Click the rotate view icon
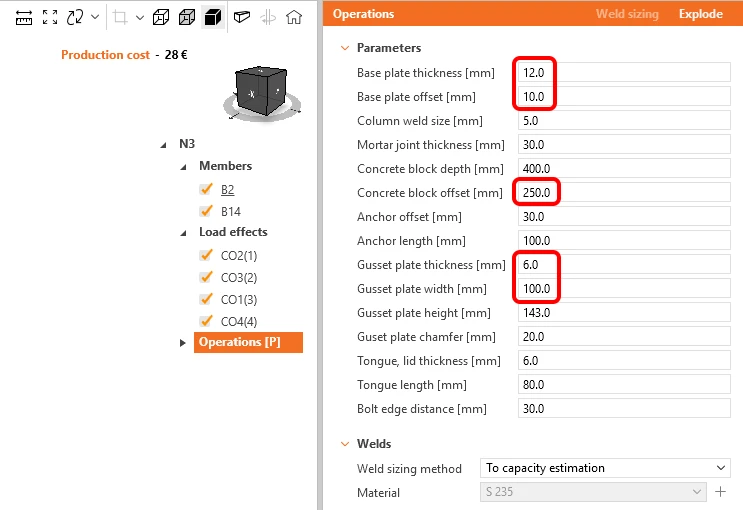Viewport: 743px width, 510px height. 75,18
